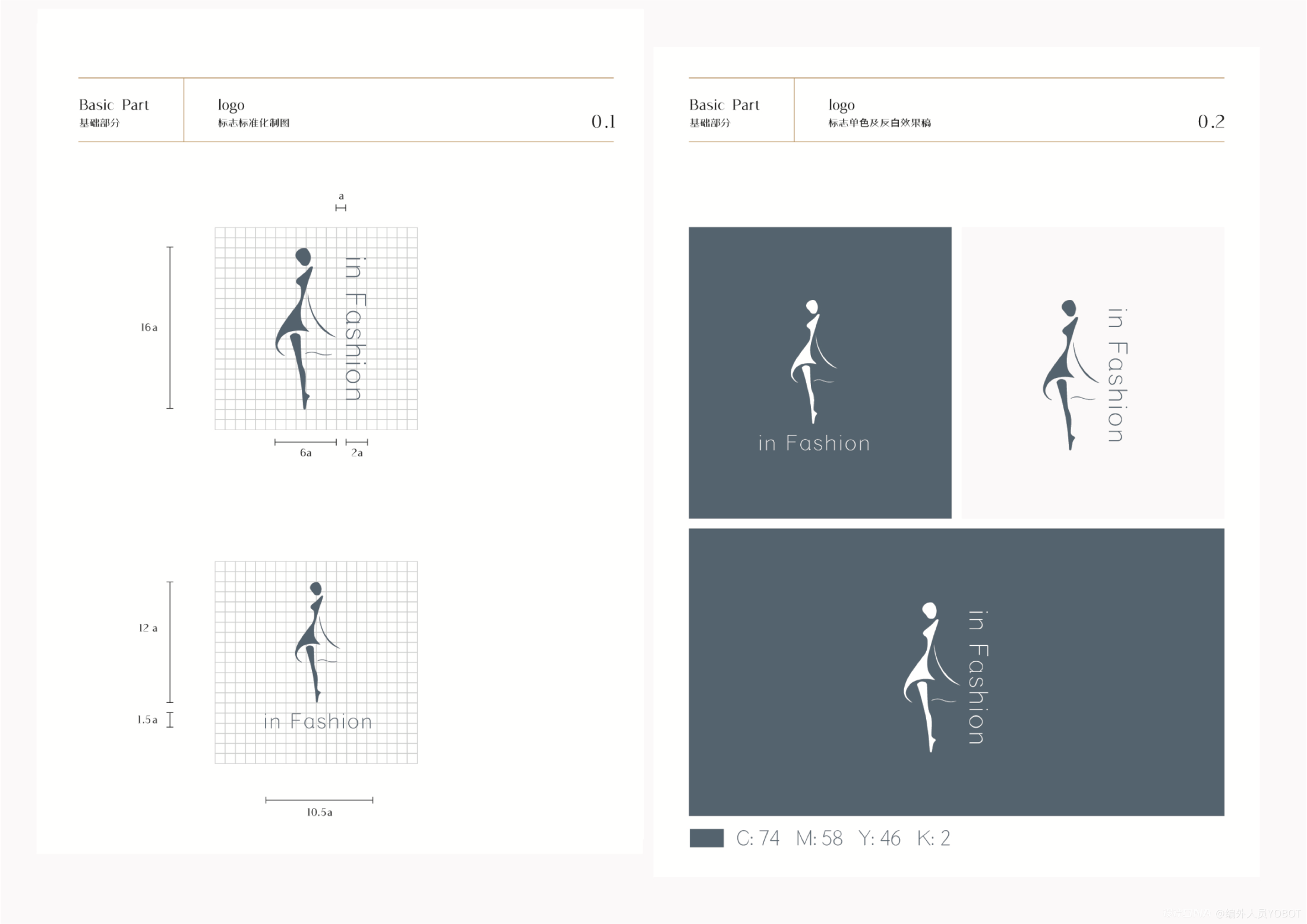Image resolution: width=1307 pixels, height=924 pixels.
Task: Click the white 'in Fashion' text in the dark square panel
Action: (x=814, y=443)
